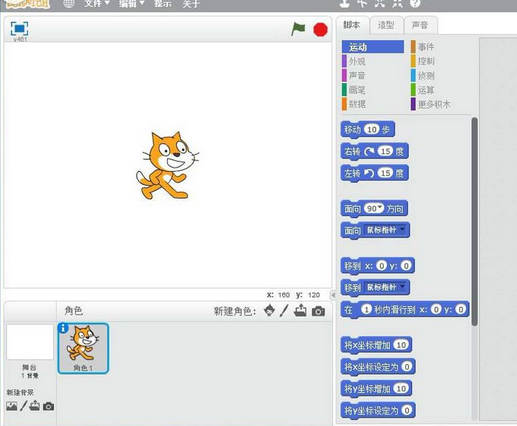Open the 提示 menu item
Screen dimensions: 517x426
point(163,4)
